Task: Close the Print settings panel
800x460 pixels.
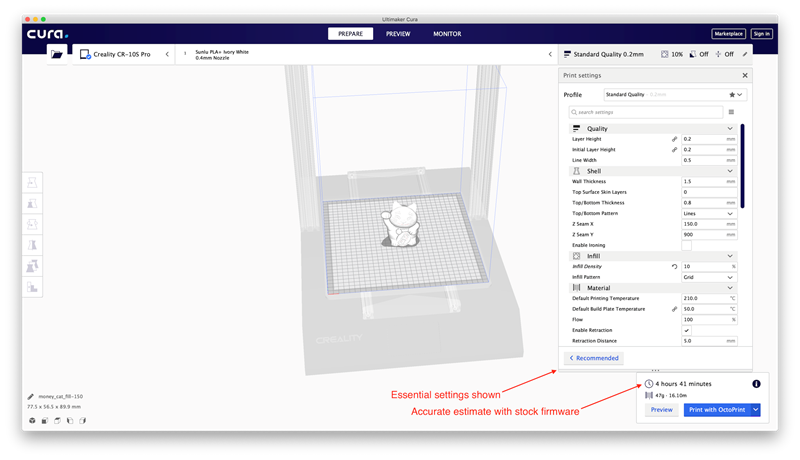Action: (x=744, y=75)
